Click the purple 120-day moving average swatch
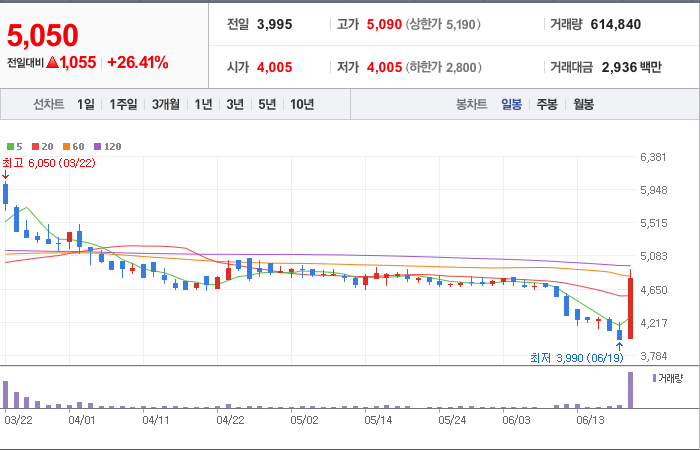Viewport: 700px width, 450px height. pyautogui.click(x=98, y=146)
